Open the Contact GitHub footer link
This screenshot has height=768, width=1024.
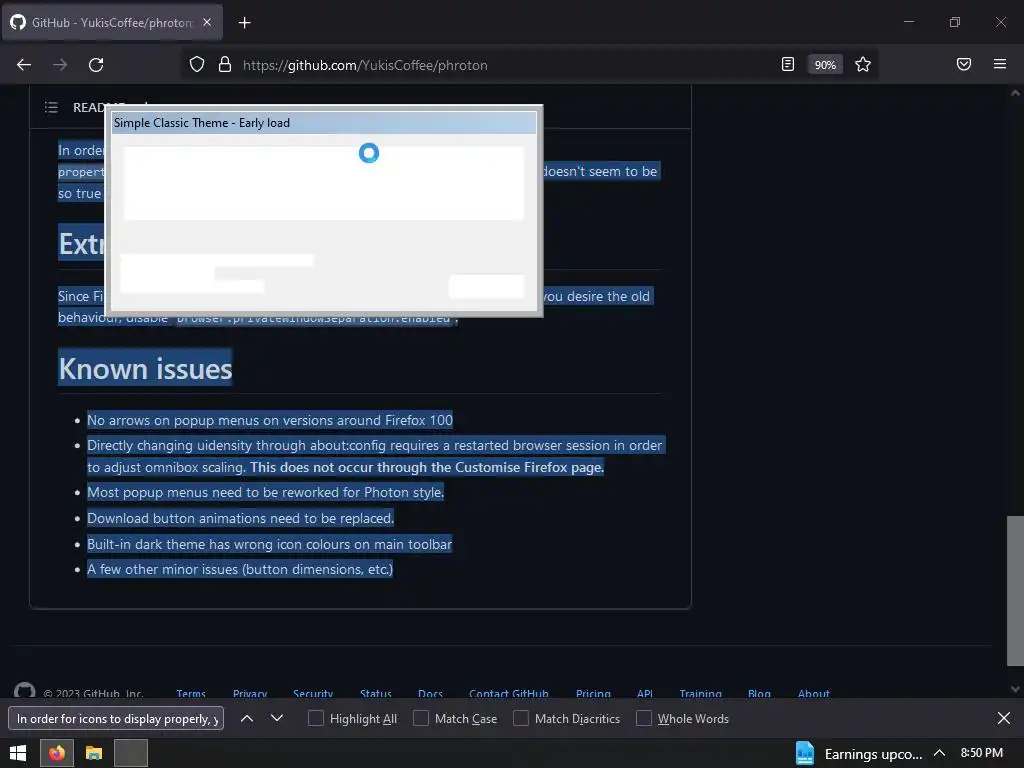click(x=509, y=693)
